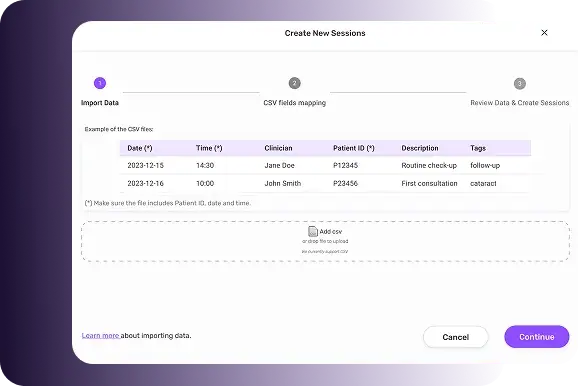Click the Add csv upload text
This screenshot has height=386, width=579.
330,232
